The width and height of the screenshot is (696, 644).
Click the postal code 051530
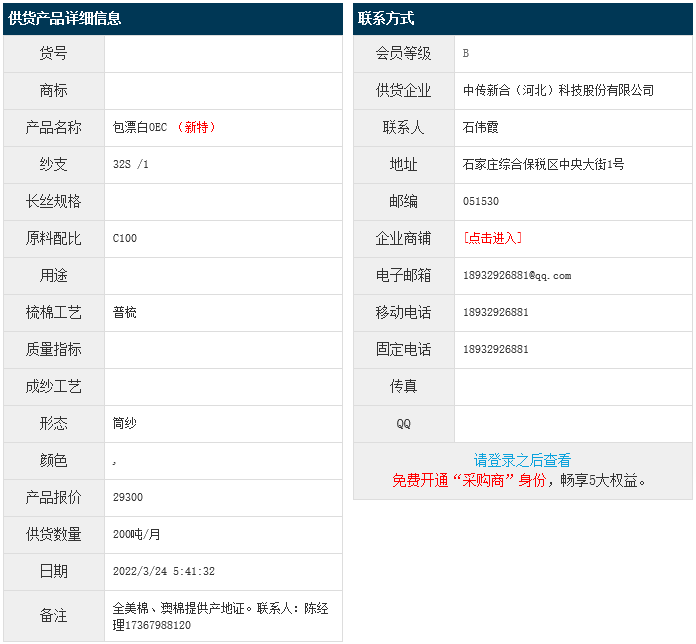(481, 201)
